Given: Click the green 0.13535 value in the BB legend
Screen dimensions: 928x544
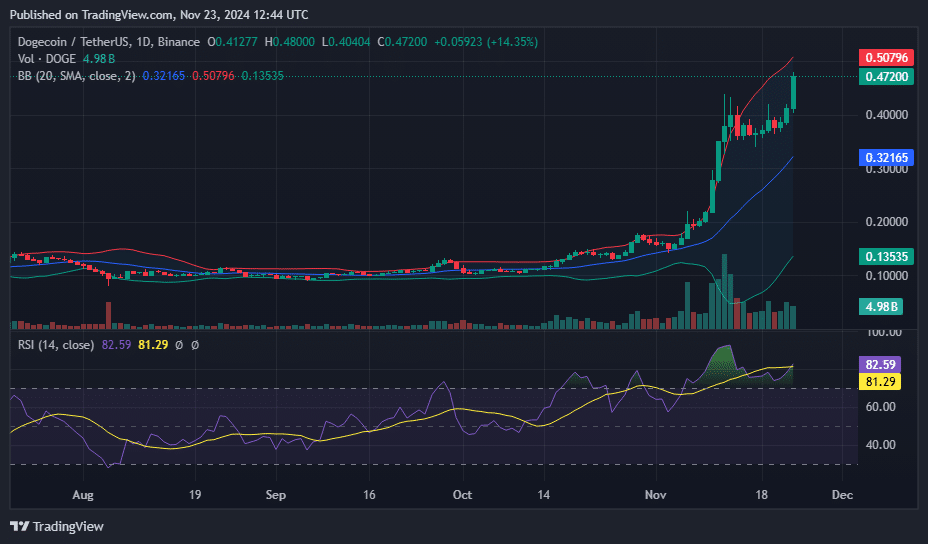Looking at the screenshot, I should pyautogui.click(x=262, y=76).
